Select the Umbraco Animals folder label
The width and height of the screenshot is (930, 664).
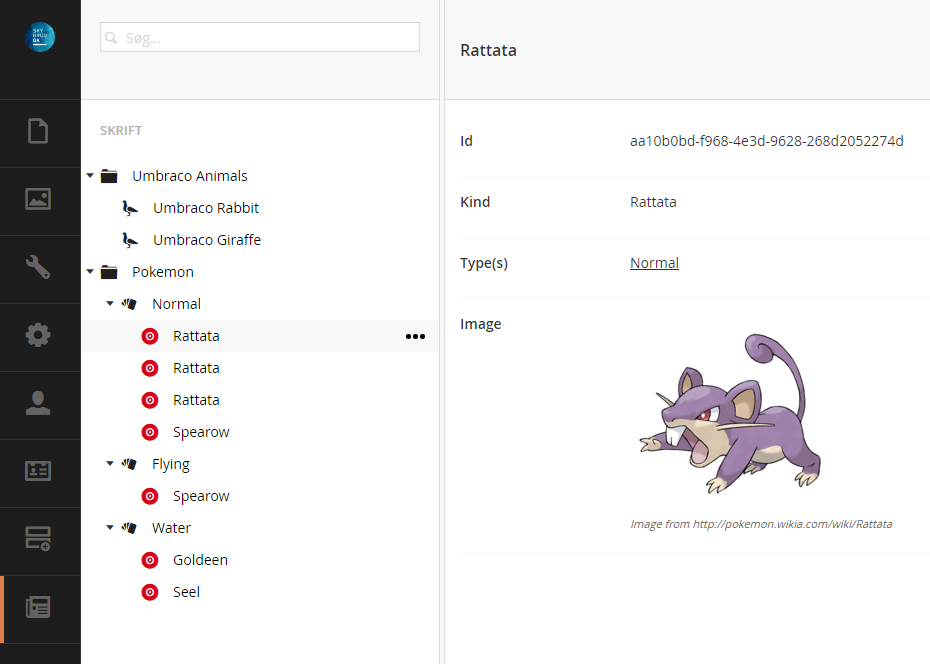[190, 176]
